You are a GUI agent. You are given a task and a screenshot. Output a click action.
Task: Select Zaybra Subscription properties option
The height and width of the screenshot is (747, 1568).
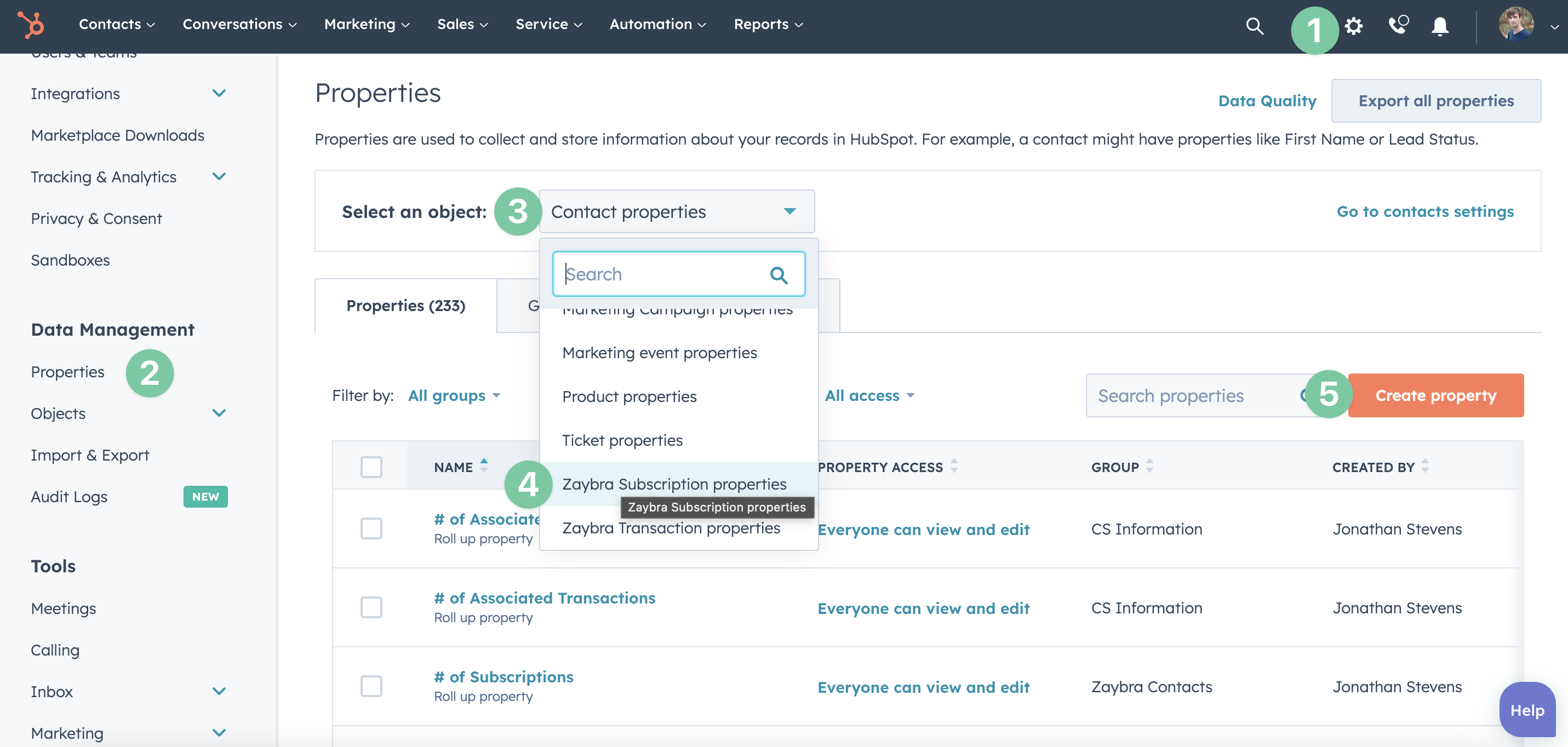[679, 484]
